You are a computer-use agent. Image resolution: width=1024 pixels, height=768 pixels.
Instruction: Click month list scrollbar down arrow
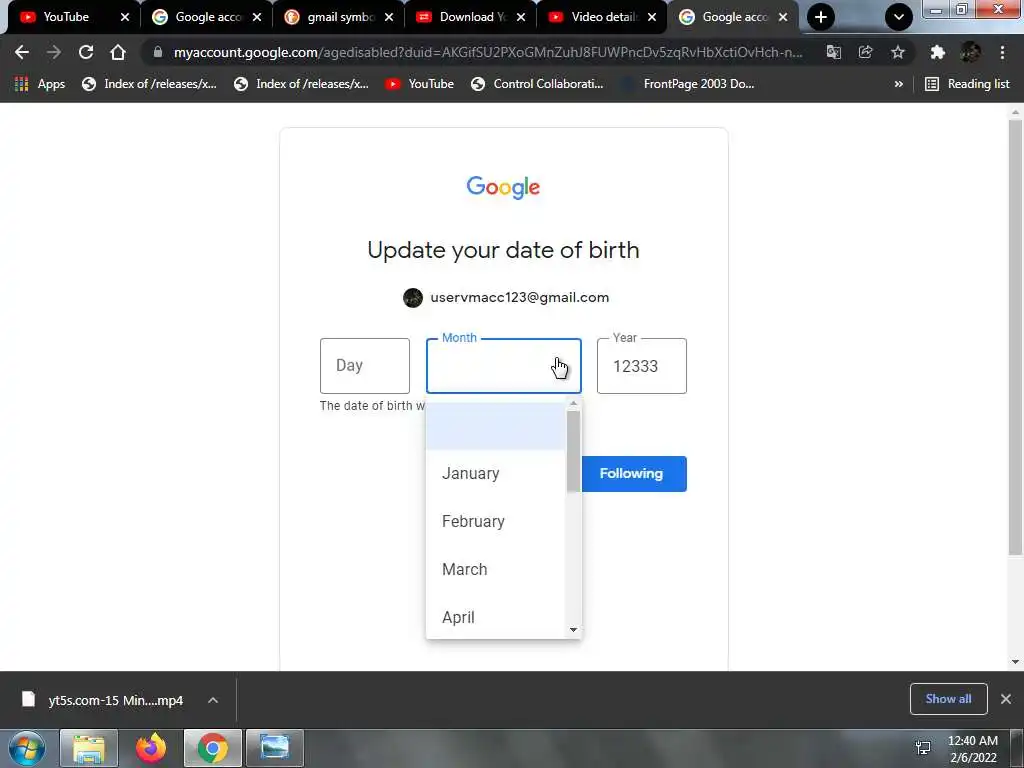pyautogui.click(x=573, y=630)
